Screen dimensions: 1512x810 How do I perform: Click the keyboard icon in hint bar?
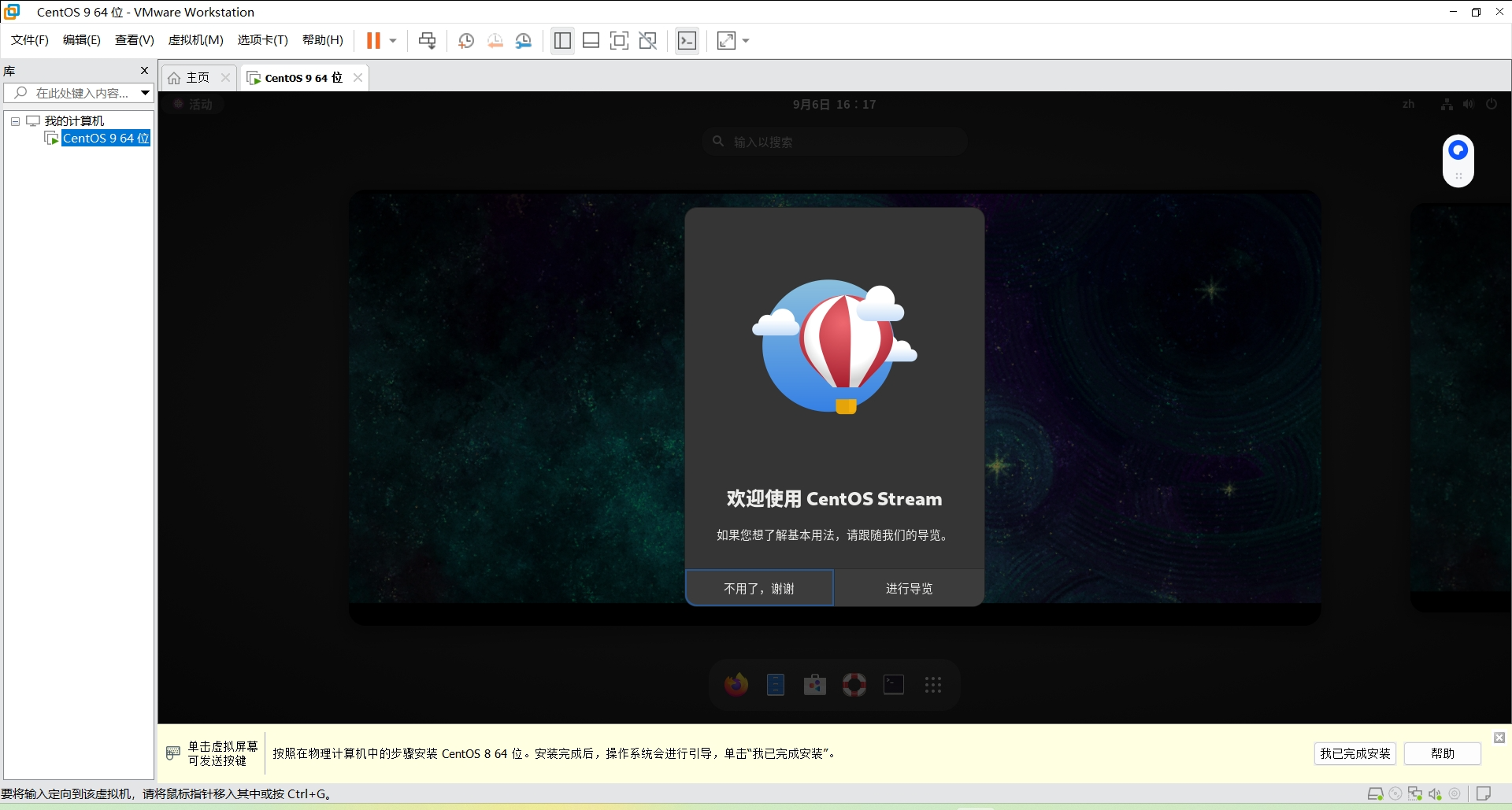coord(173,753)
